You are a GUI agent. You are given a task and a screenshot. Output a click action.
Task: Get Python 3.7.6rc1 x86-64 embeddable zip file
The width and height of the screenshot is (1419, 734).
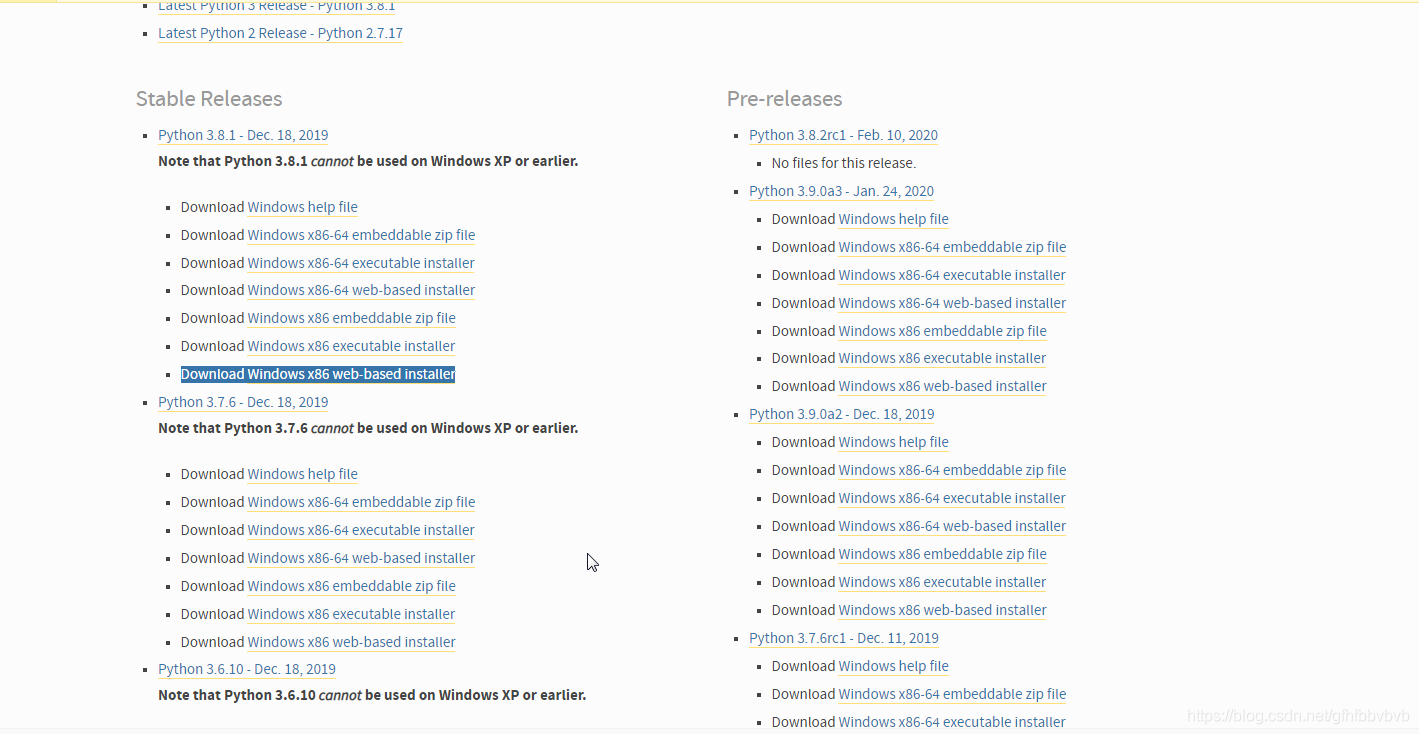pyautogui.click(x=952, y=694)
